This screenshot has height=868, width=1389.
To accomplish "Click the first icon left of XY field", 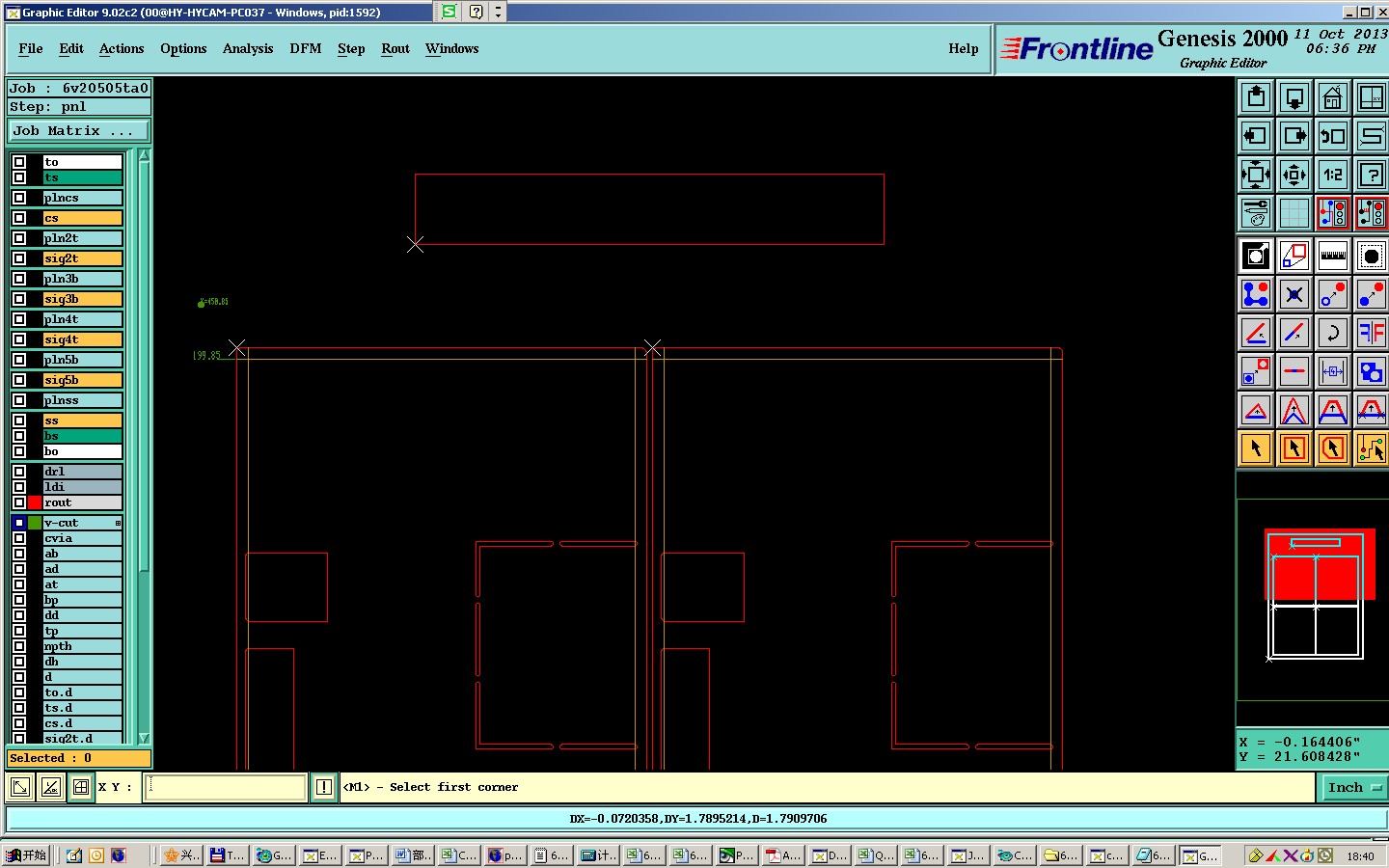I will pyautogui.click(x=19, y=787).
